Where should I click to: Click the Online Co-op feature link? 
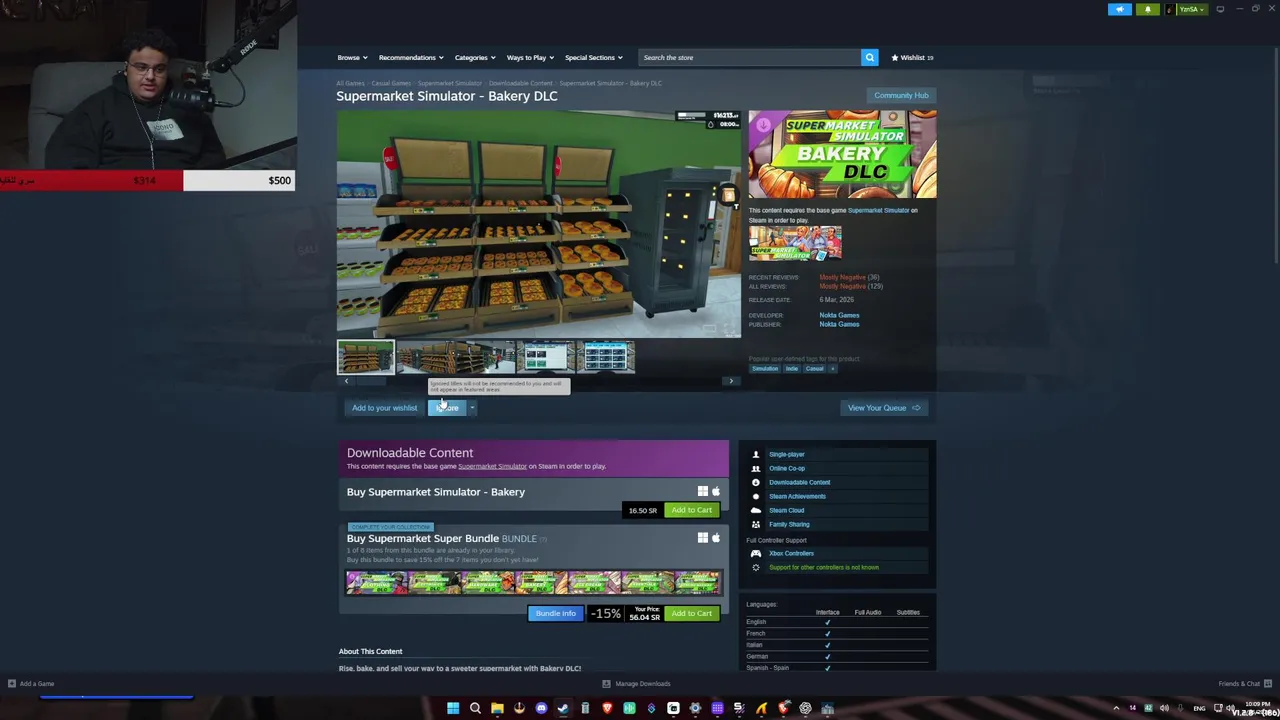(x=786, y=468)
